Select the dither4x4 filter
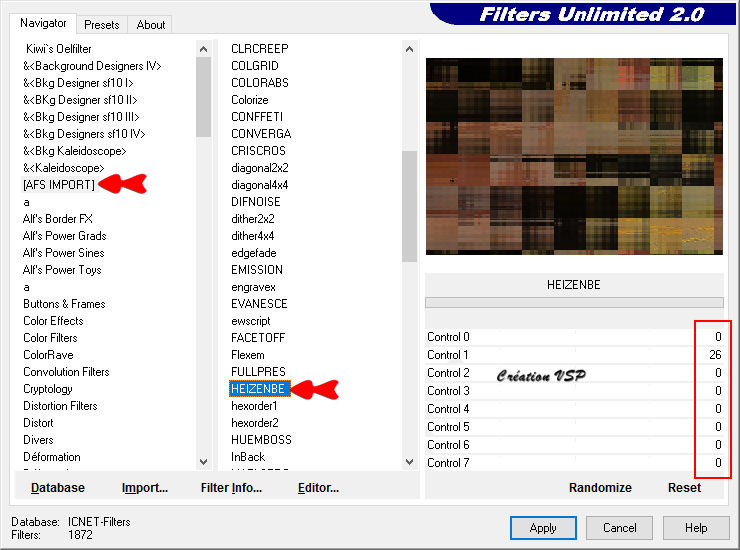Screen dimensions: 740x550 coord(252,236)
